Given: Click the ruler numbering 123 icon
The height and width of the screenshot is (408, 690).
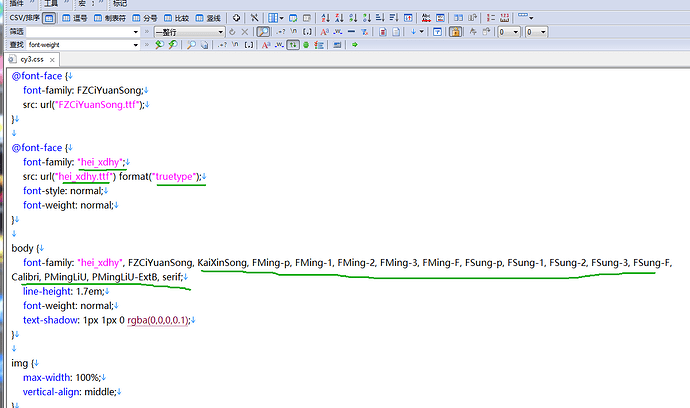Looking at the screenshot, I should [x=504, y=18].
